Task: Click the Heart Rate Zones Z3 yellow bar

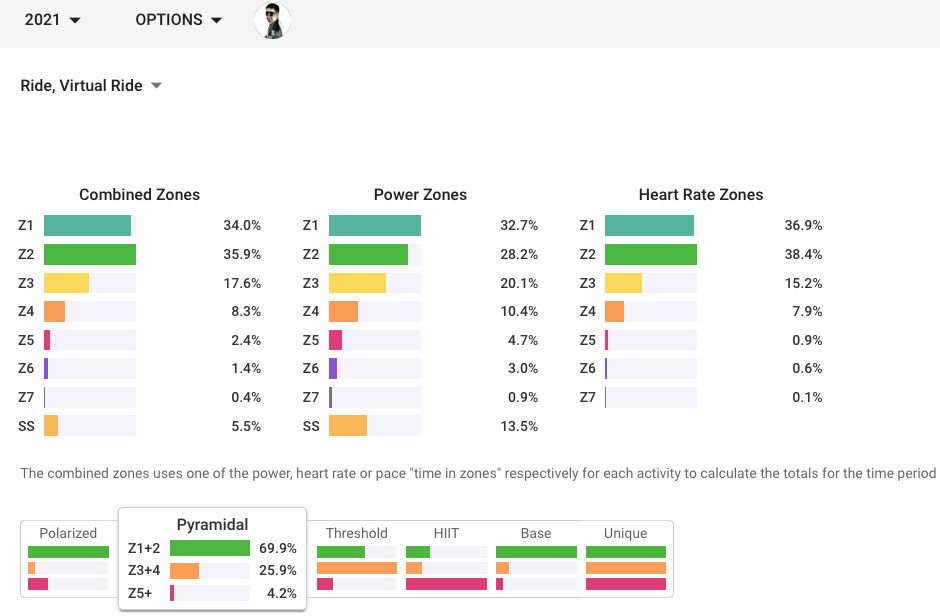Action: click(x=623, y=283)
